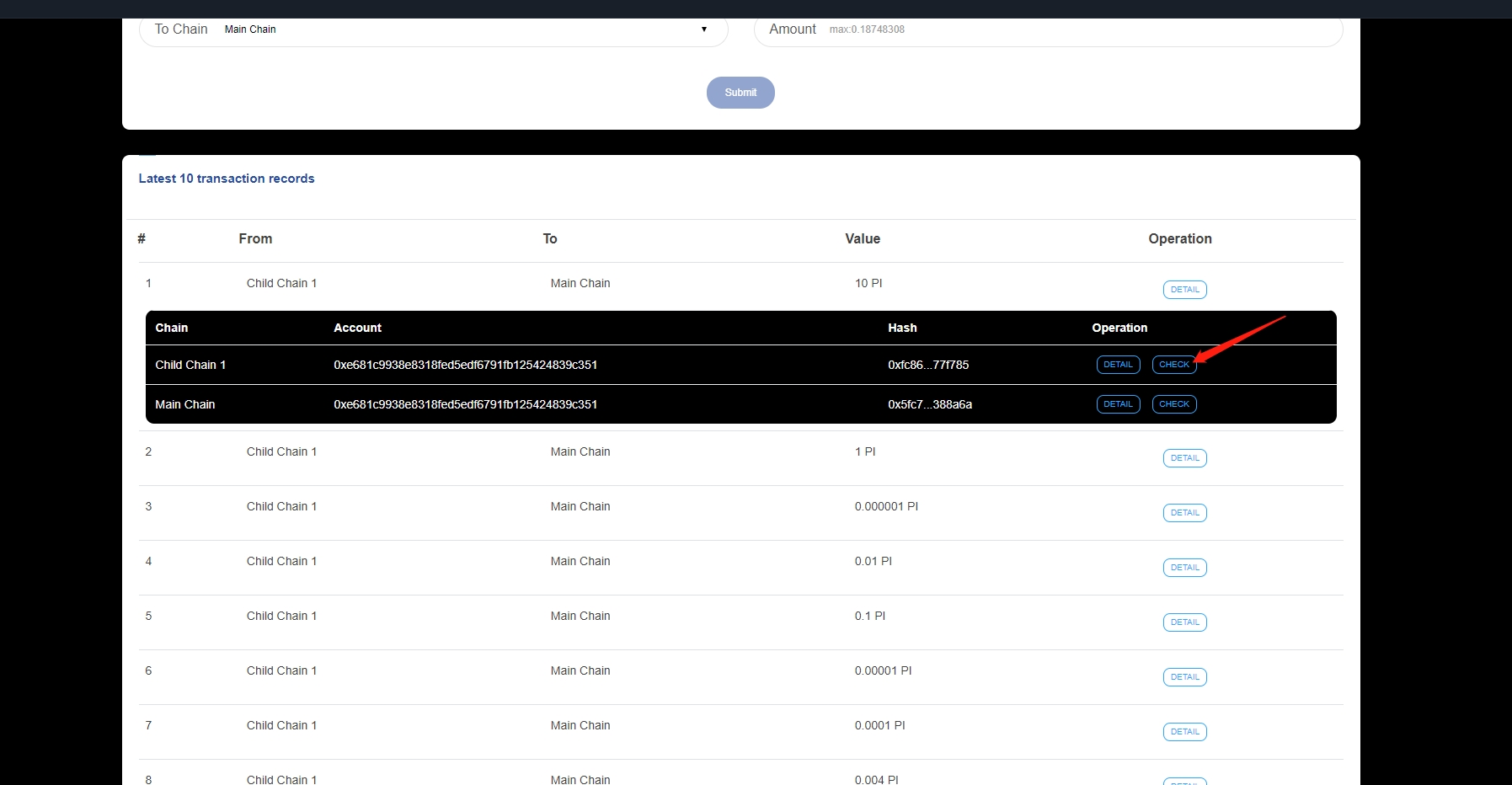Image resolution: width=1512 pixels, height=785 pixels.
Task: Click DETAIL in Main Chain sub-row
Action: (x=1118, y=404)
